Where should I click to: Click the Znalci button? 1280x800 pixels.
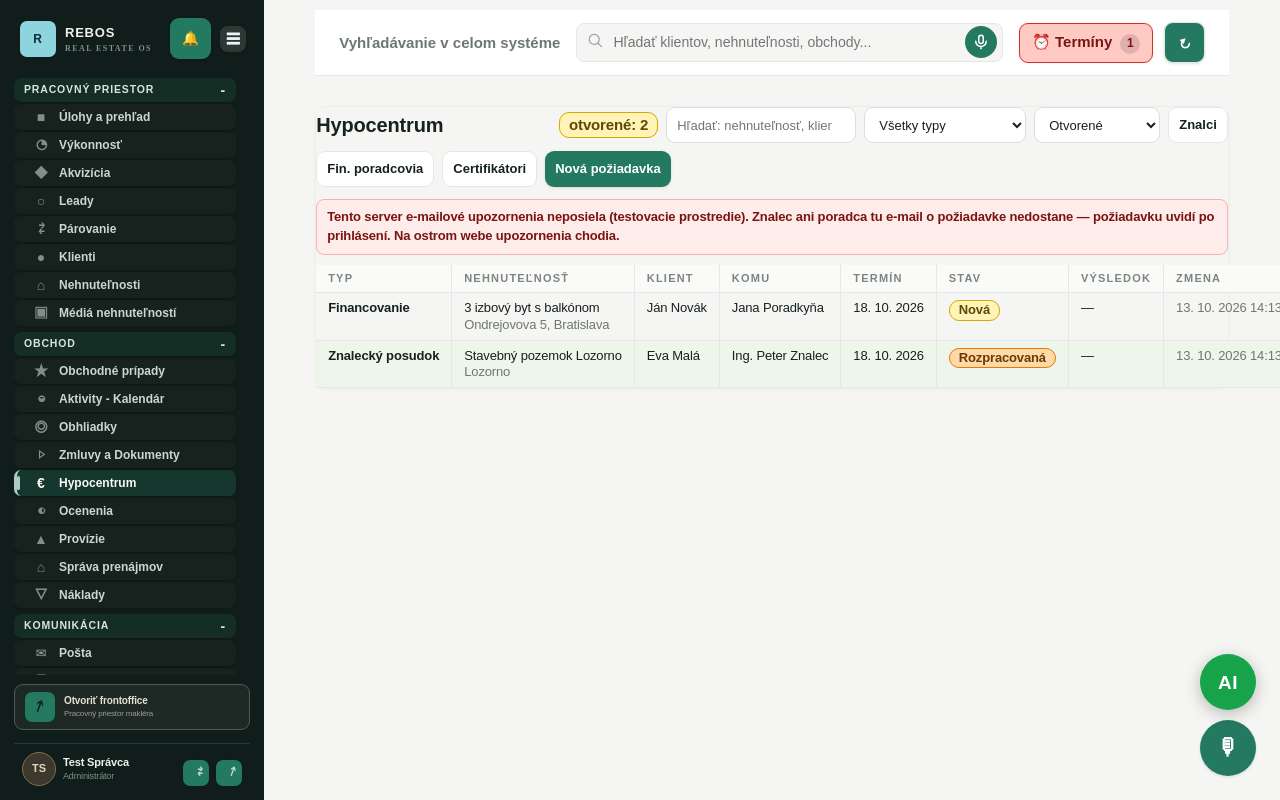click(1198, 125)
